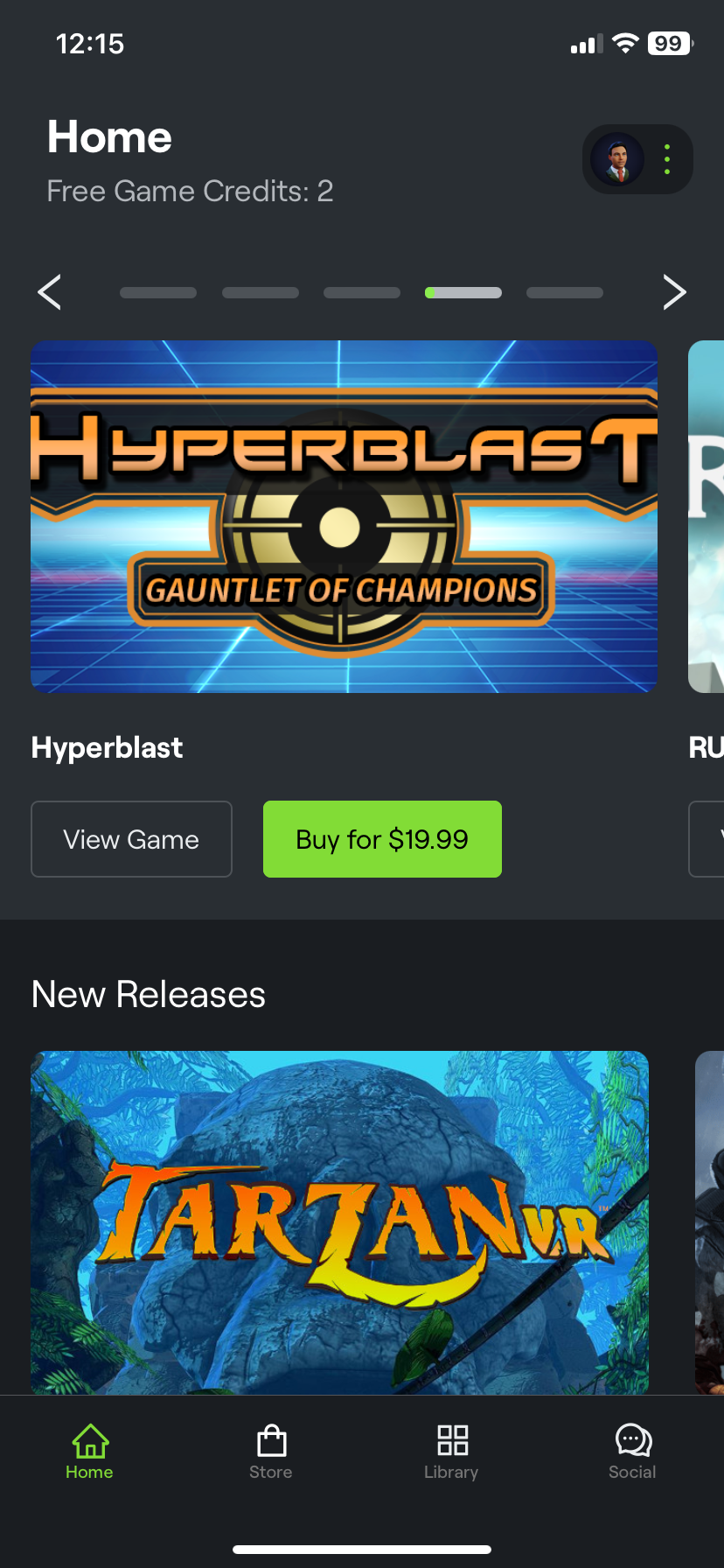Screen dimensions: 724x1568
Task: Advance to next carousel slide arrow
Action: tap(674, 292)
